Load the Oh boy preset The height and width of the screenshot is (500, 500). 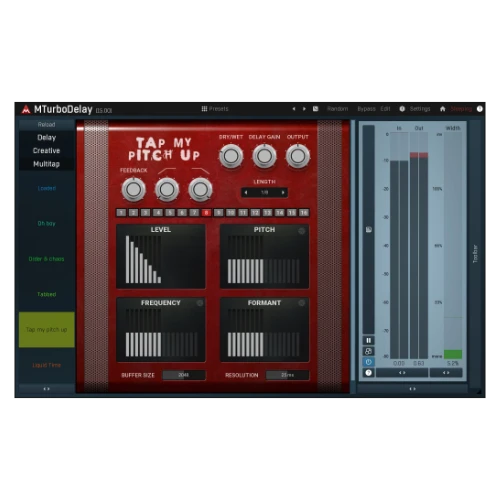tap(46, 224)
